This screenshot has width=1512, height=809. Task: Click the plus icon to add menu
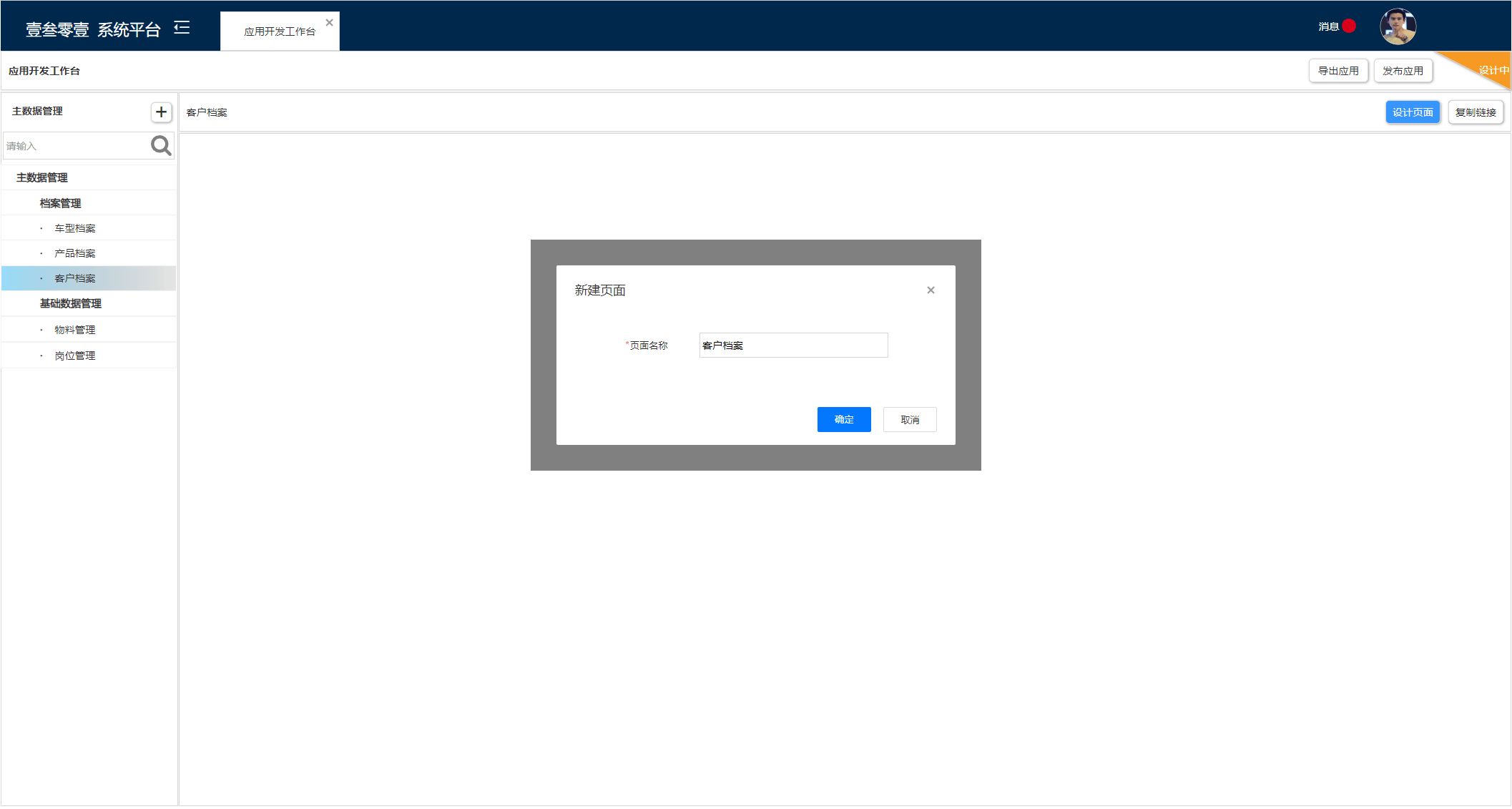161,112
